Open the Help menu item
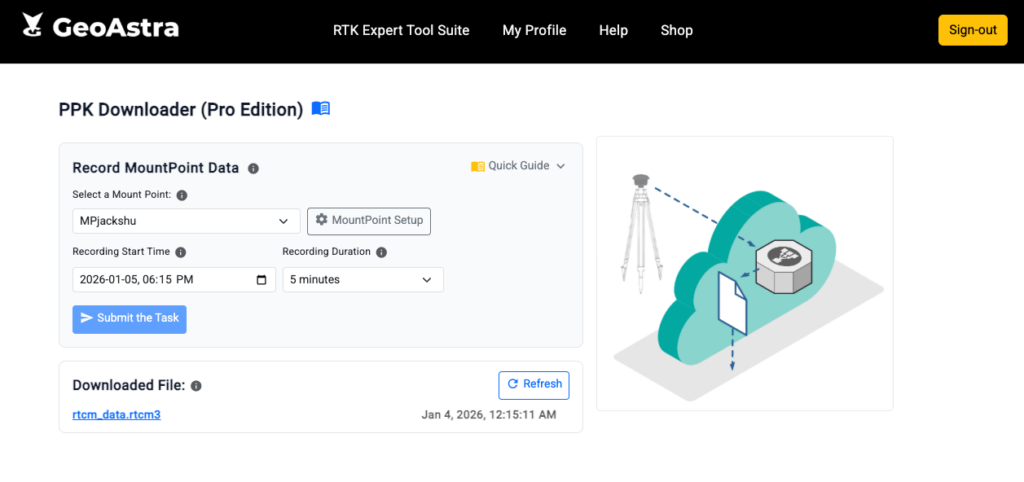The width and height of the screenshot is (1024, 482). pos(613,30)
